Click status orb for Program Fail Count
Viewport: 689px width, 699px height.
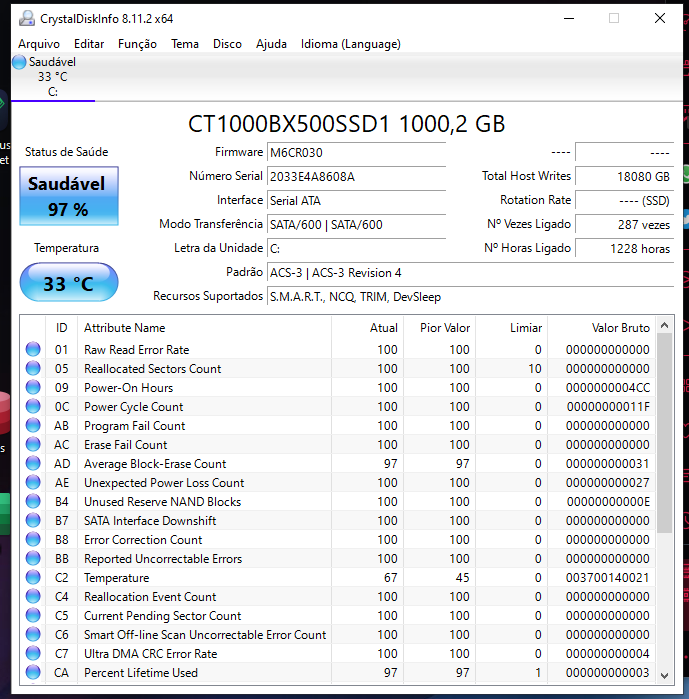33,425
